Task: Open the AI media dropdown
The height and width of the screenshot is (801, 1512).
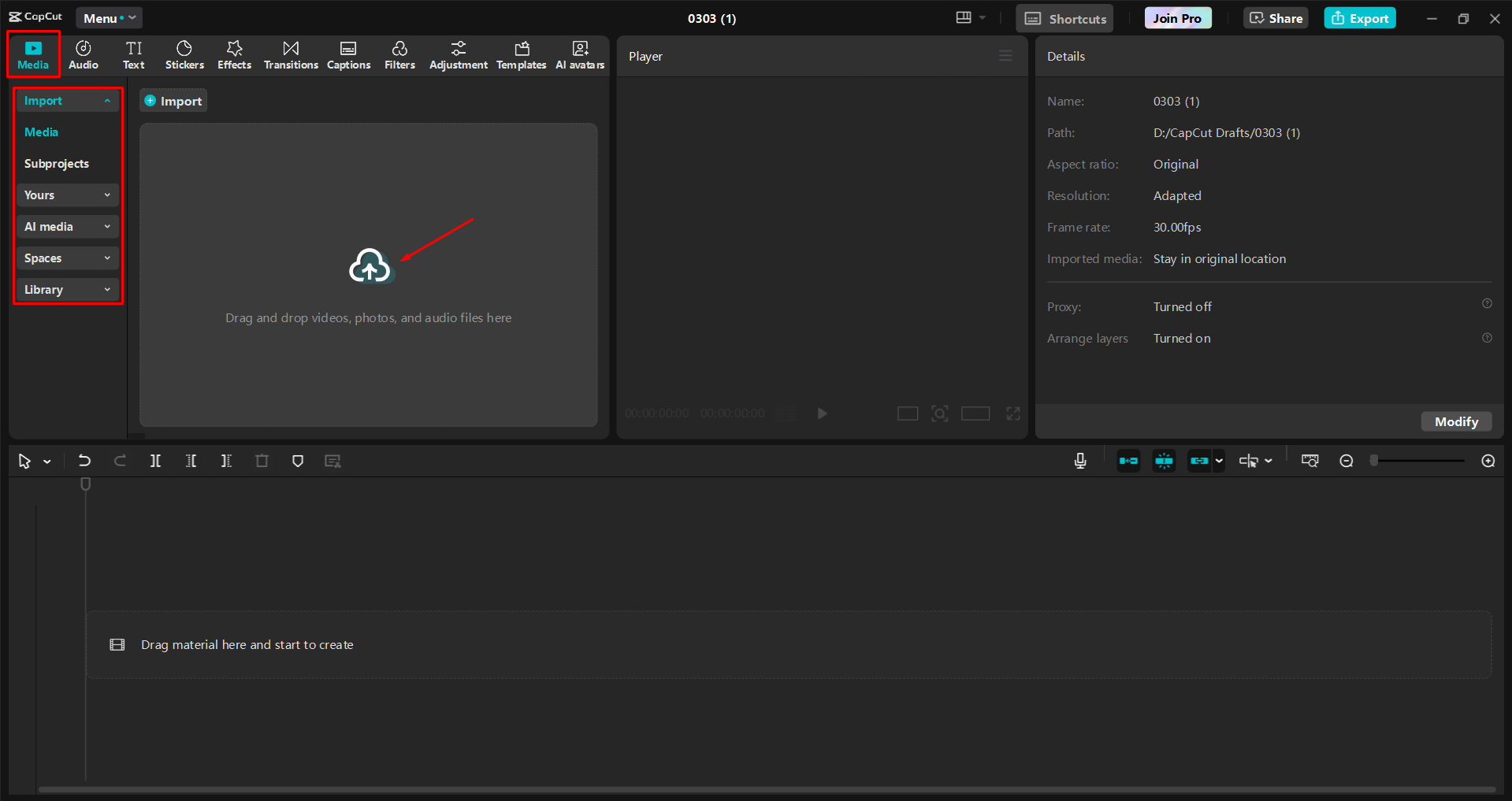Action: coord(67,226)
